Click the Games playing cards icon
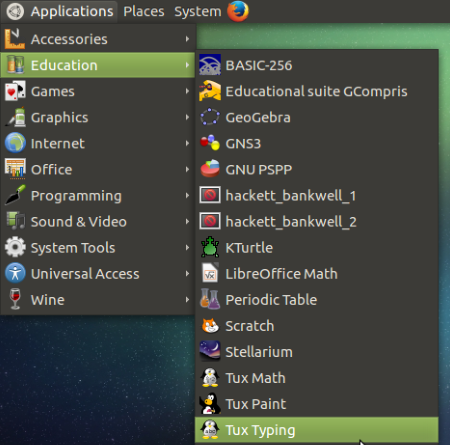450x445 pixels. (x=15, y=91)
